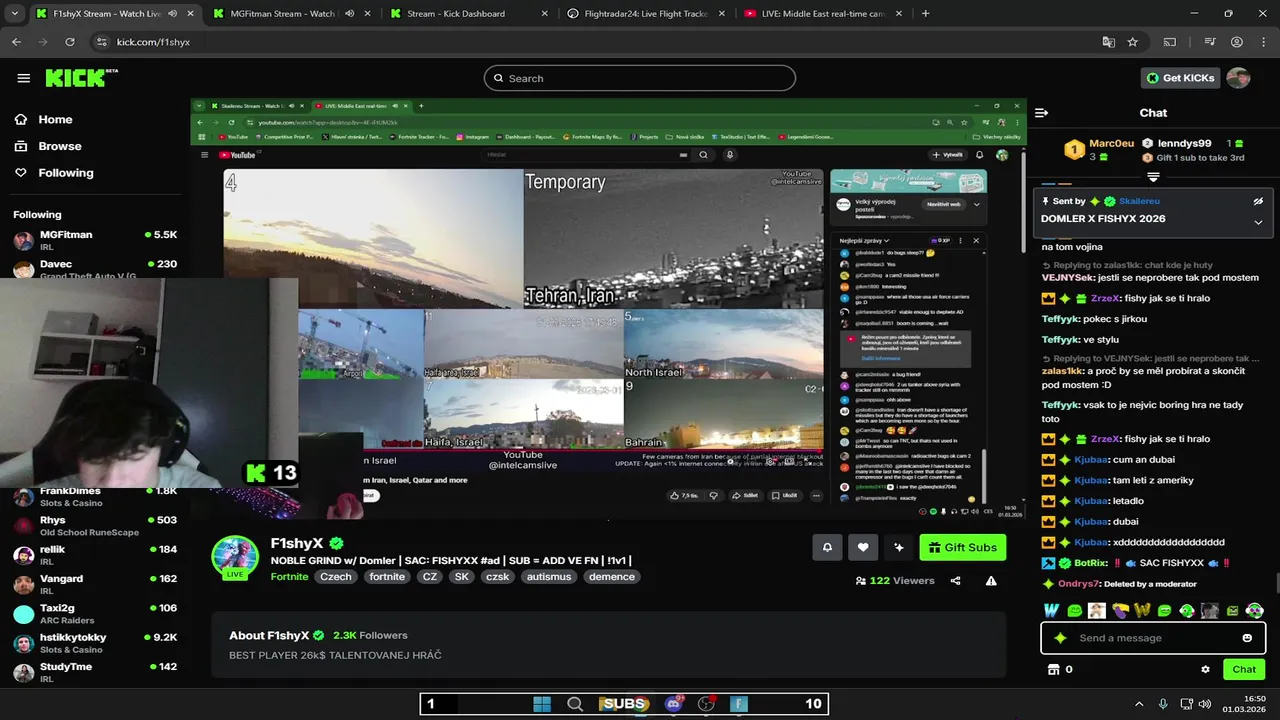This screenshot has width=1280, height=720.
Task: Open Windows Start menu
Action: click(x=542, y=704)
